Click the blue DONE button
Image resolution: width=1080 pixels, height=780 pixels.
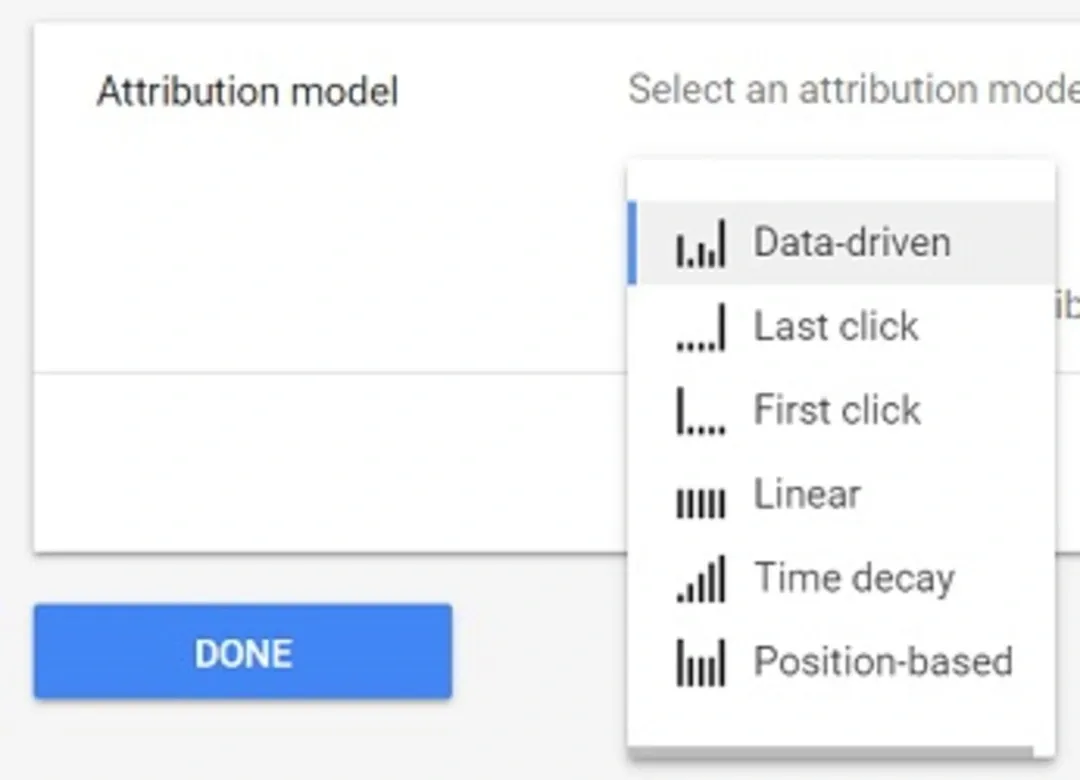[243, 652]
